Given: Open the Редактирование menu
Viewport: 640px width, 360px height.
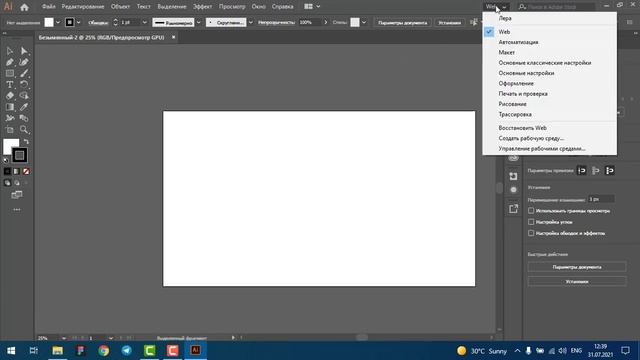Looking at the screenshot, I should pos(83,7).
